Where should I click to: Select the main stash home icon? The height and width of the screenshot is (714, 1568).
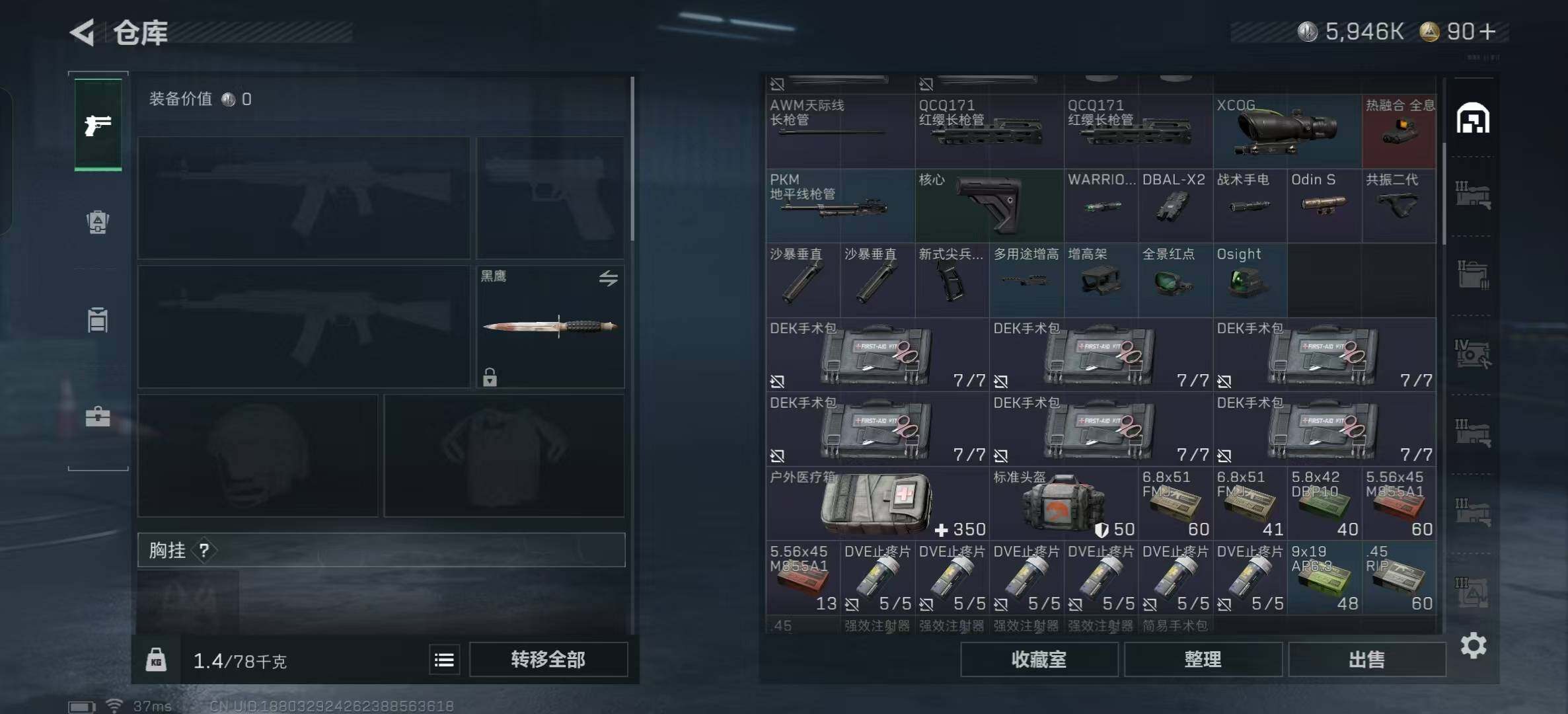point(1473,118)
